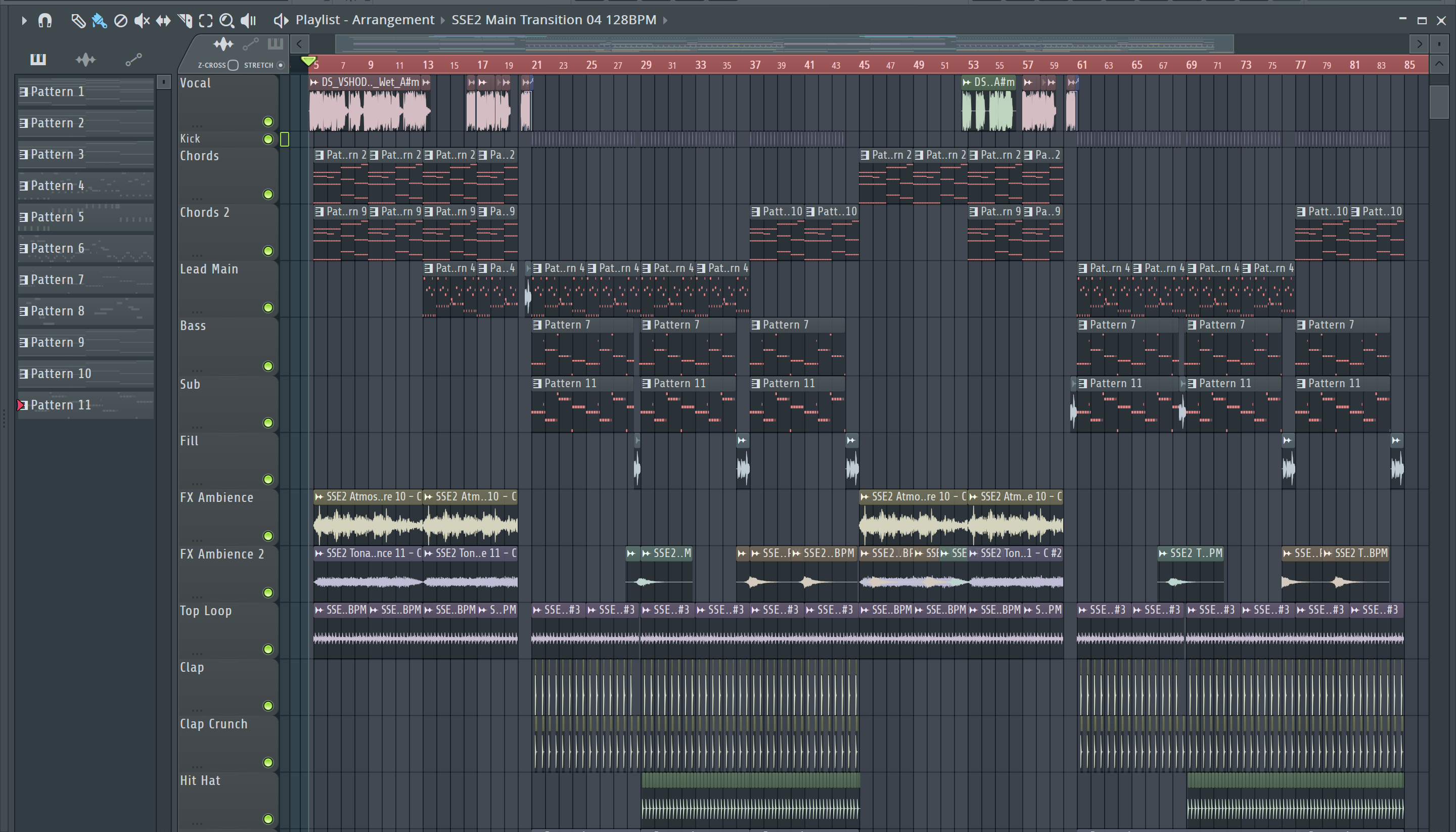
Task: Mute the Hit Hat track
Action: click(x=268, y=819)
